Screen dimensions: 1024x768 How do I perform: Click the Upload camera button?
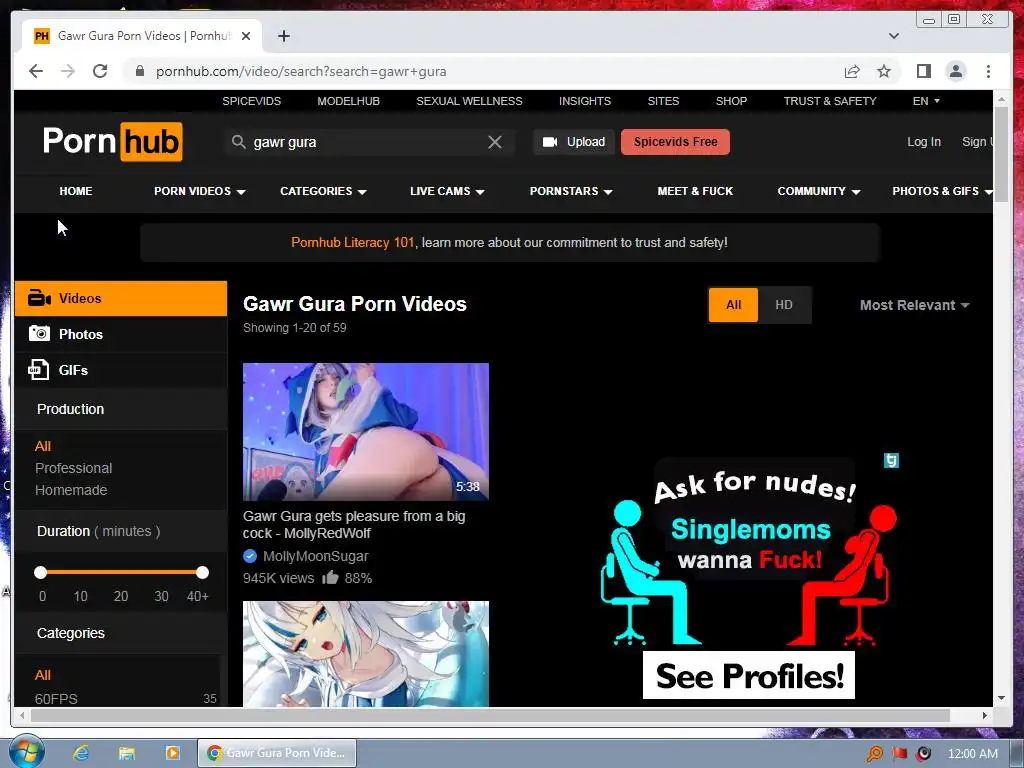click(573, 142)
